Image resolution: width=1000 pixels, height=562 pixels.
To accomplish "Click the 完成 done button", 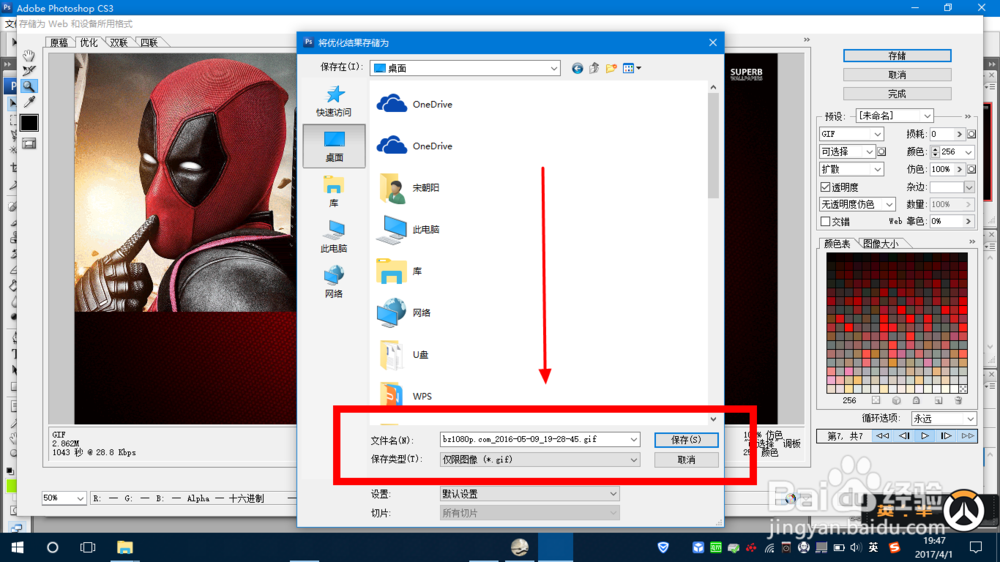I will pyautogui.click(x=897, y=94).
